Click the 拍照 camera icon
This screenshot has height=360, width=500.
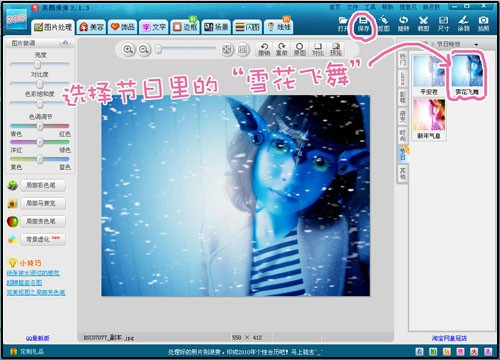[x=483, y=24]
